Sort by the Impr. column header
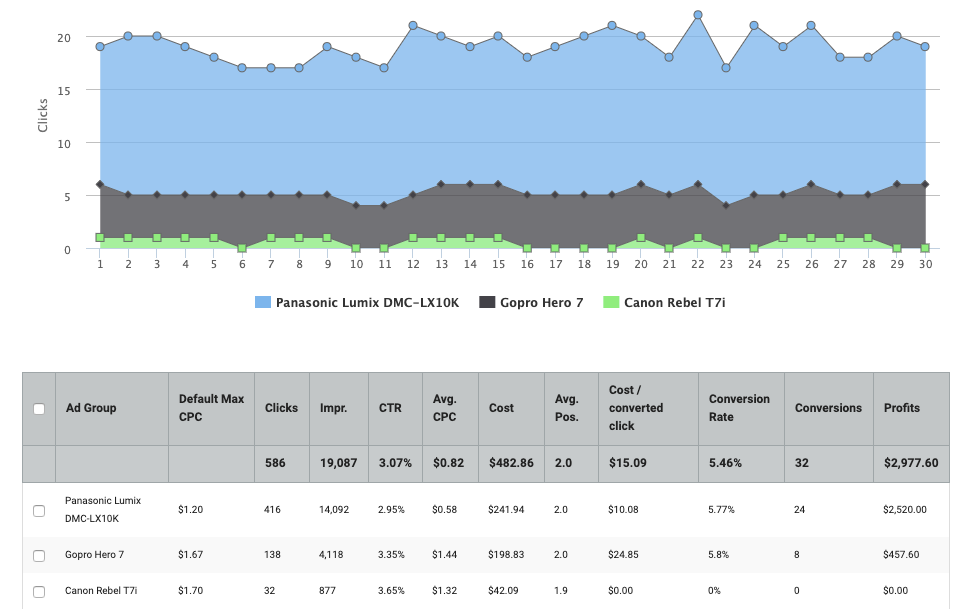 tap(333, 408)
